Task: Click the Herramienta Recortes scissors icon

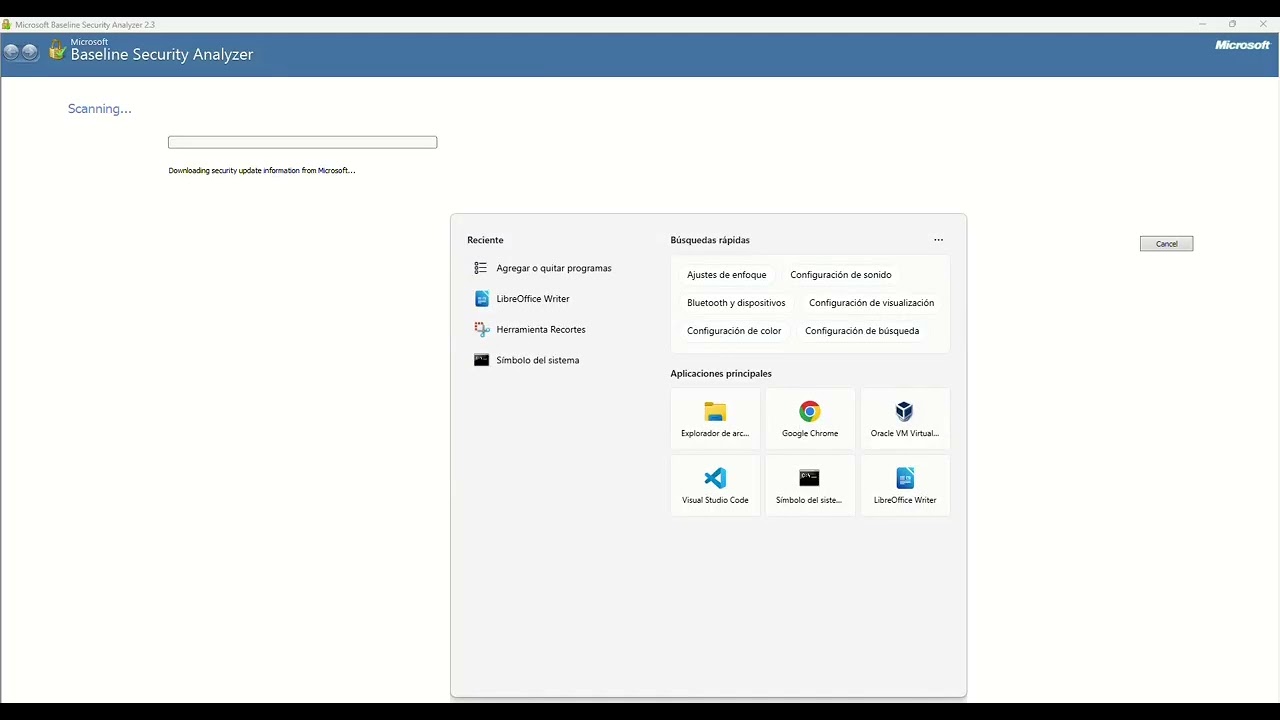Action: click(481, 329)
